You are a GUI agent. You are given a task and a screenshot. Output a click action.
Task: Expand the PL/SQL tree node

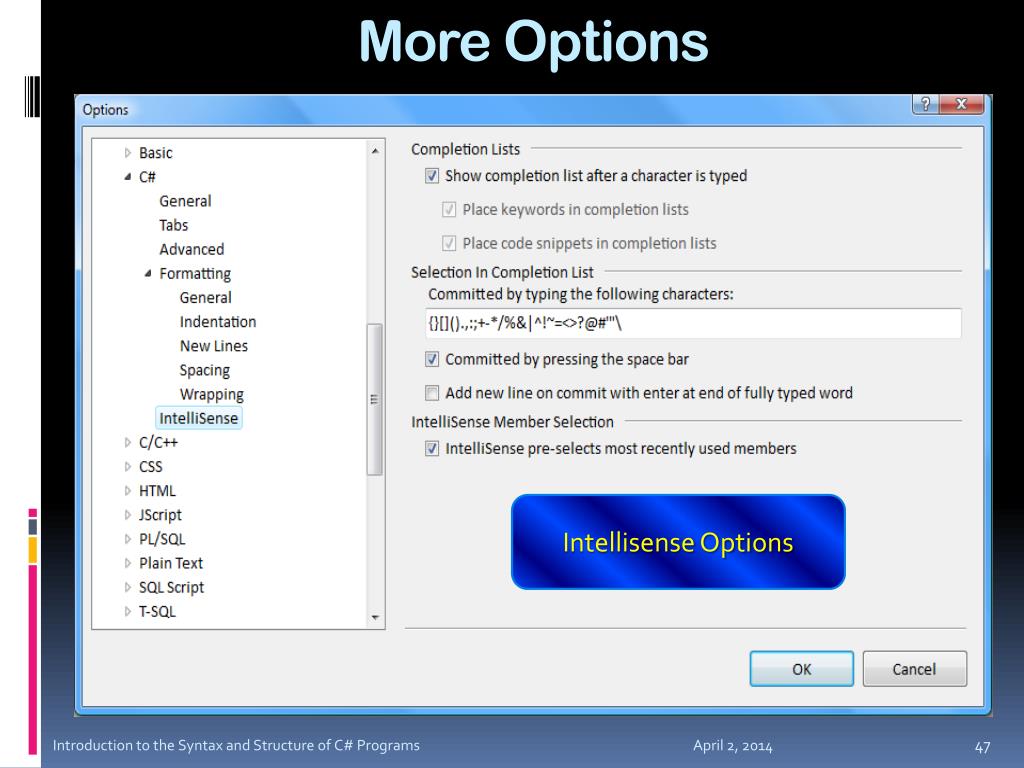[127, 539]
